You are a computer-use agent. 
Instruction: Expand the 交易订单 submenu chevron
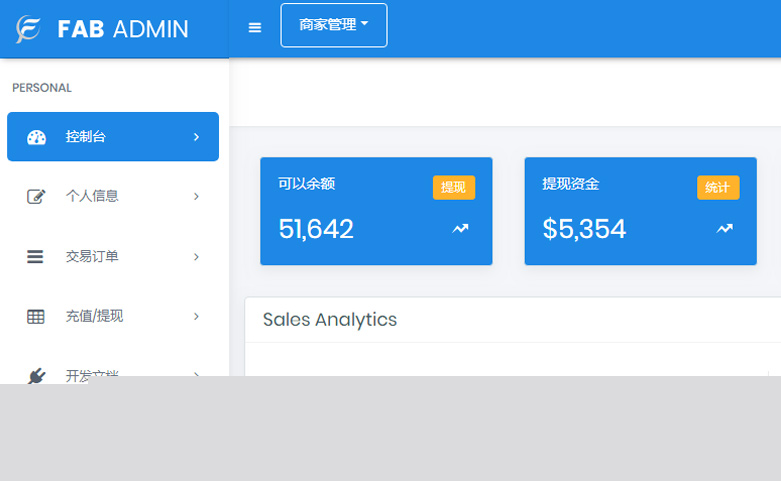coord(196,257)
